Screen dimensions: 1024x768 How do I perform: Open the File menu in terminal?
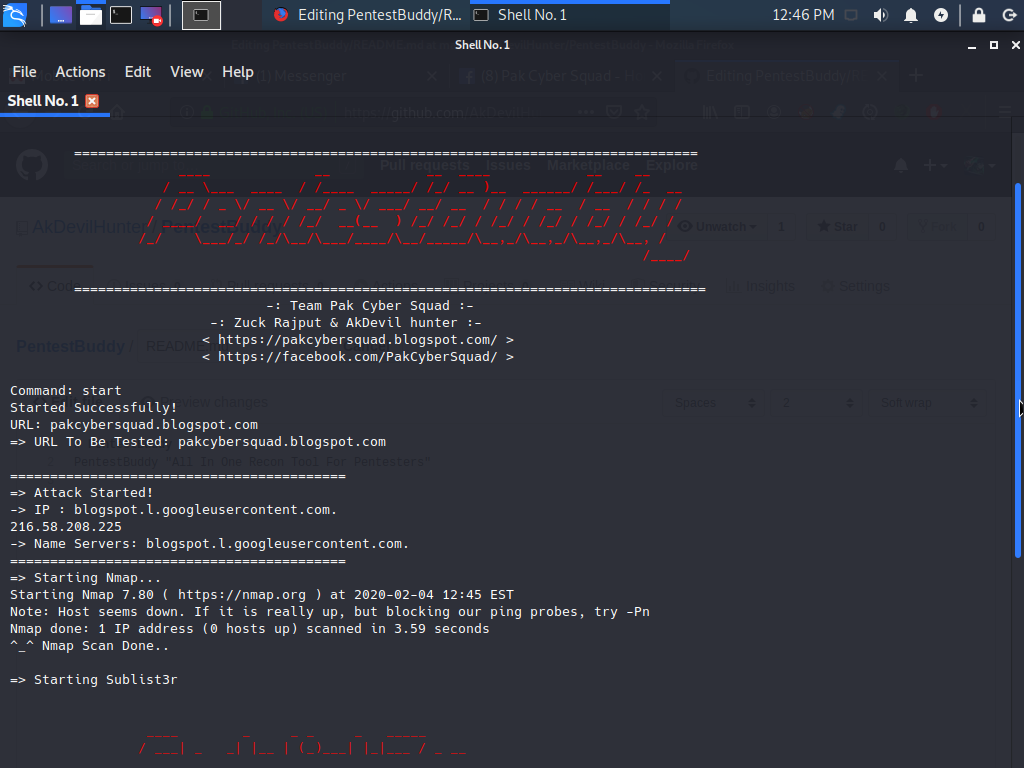pyautogui.click(x=24, y=72)
